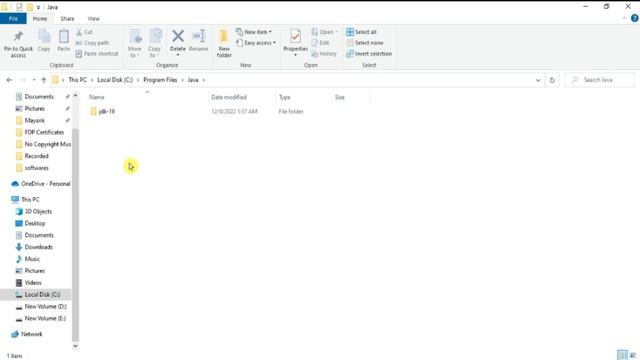Select New Volume (D:) in sidebar
This screenshot has width=640, height=360.
tap(45, 307)
